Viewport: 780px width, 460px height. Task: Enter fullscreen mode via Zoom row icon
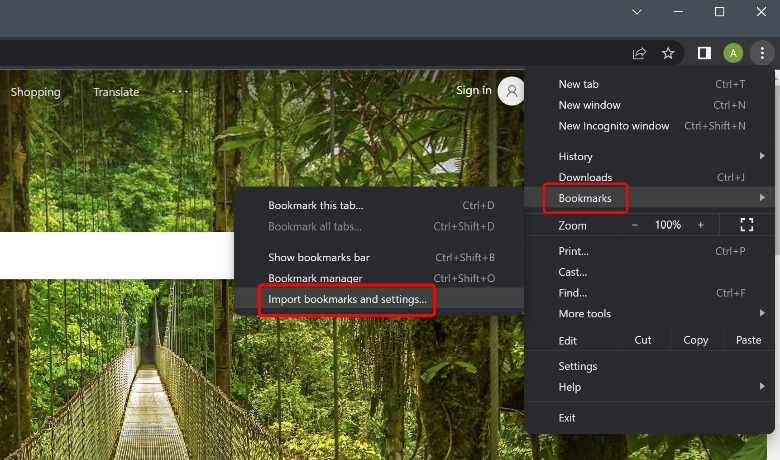(x=746, y=225)
